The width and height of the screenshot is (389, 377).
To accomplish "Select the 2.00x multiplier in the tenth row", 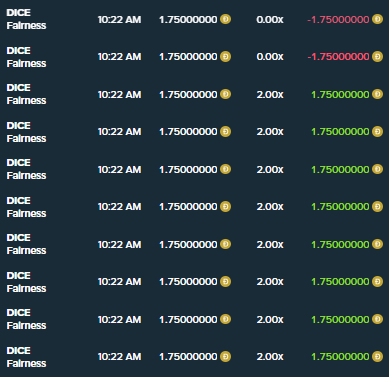I will [x=270, y=357].
